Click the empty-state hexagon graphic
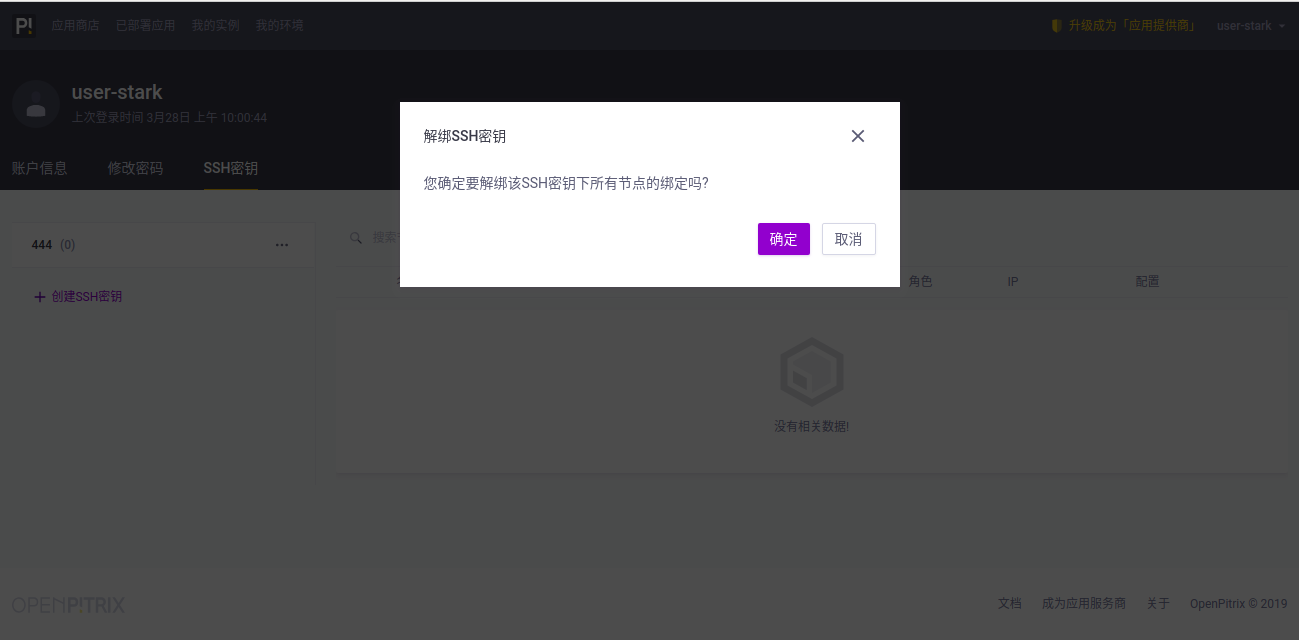 [x=811, y=371]
